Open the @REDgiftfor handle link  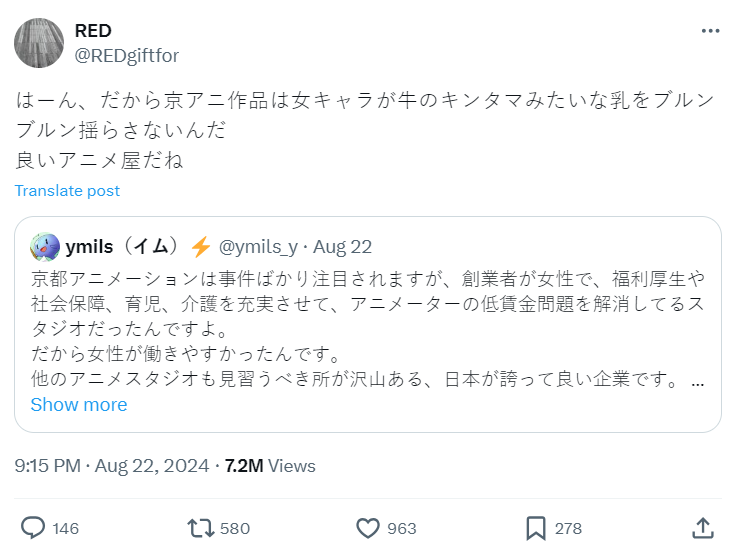(x=127, y=55)
